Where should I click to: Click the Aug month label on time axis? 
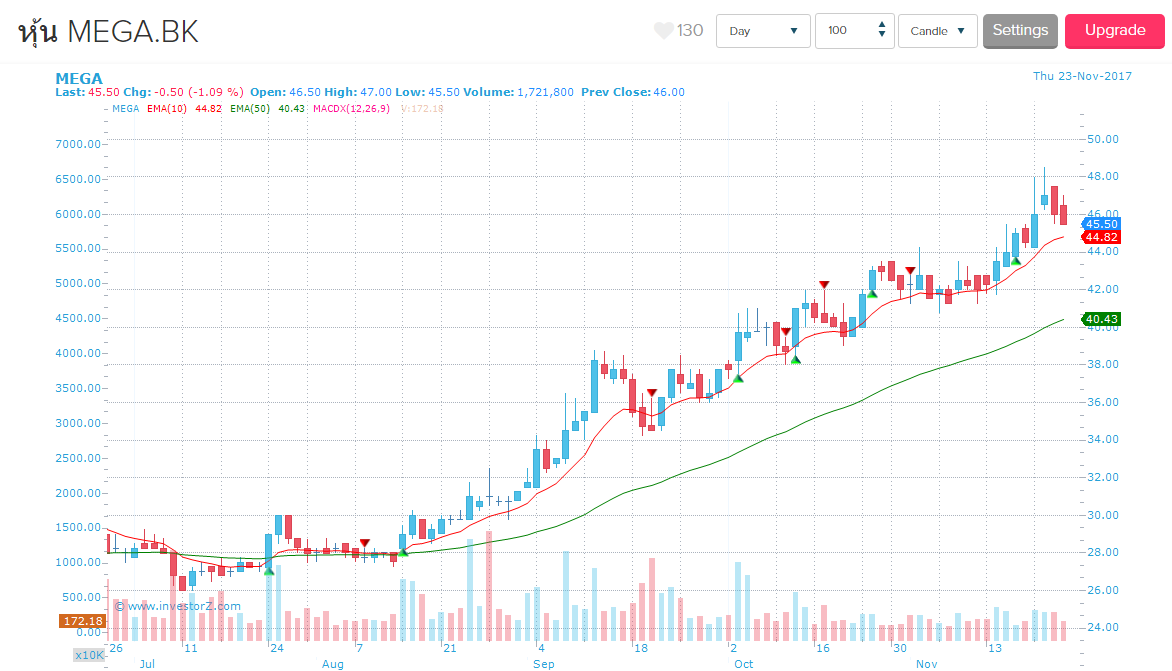(333, 664)
